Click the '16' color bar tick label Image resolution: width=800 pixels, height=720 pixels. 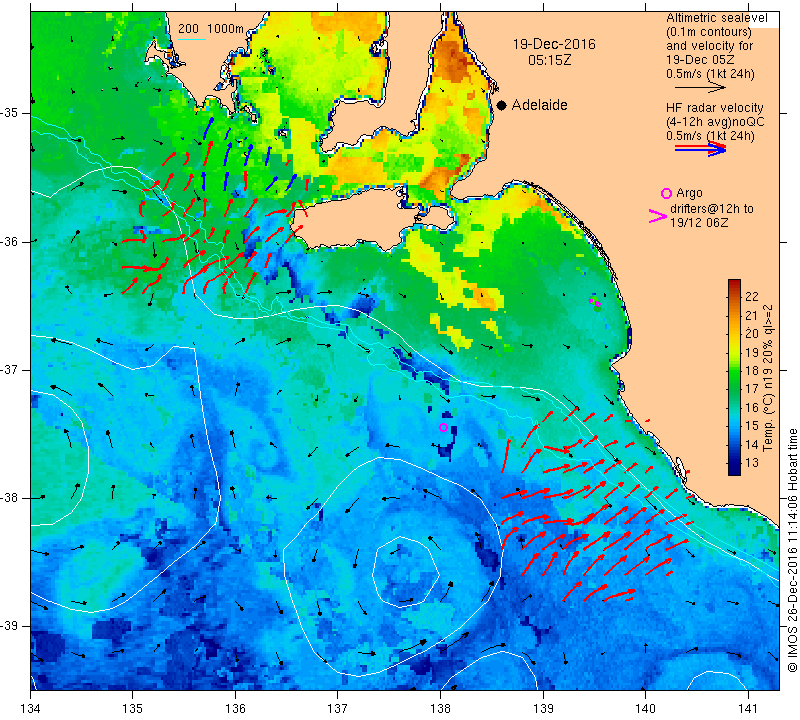click(x=752, y=407)
